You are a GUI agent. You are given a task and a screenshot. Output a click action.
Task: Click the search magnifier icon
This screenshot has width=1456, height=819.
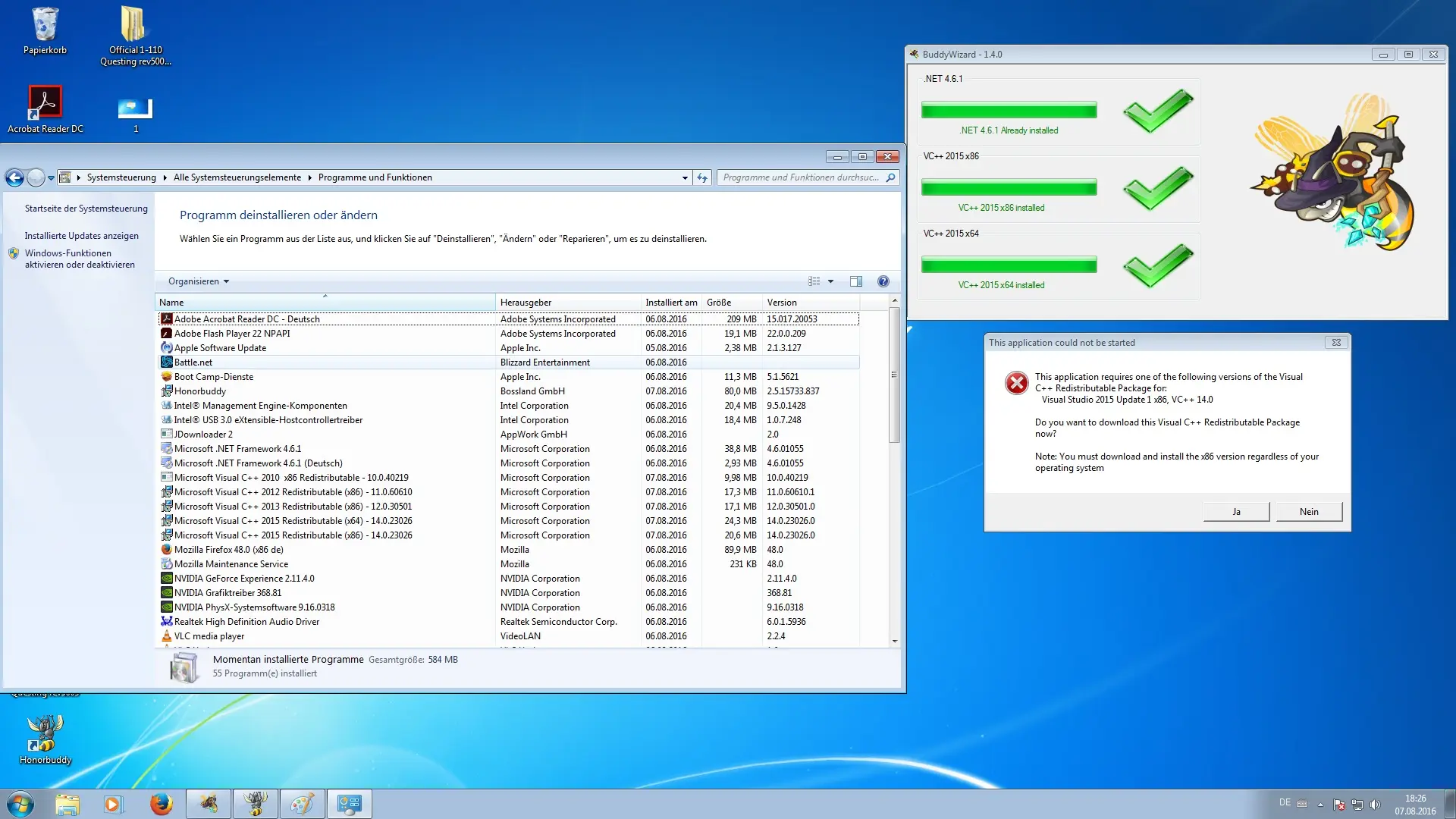click(891, 177)
